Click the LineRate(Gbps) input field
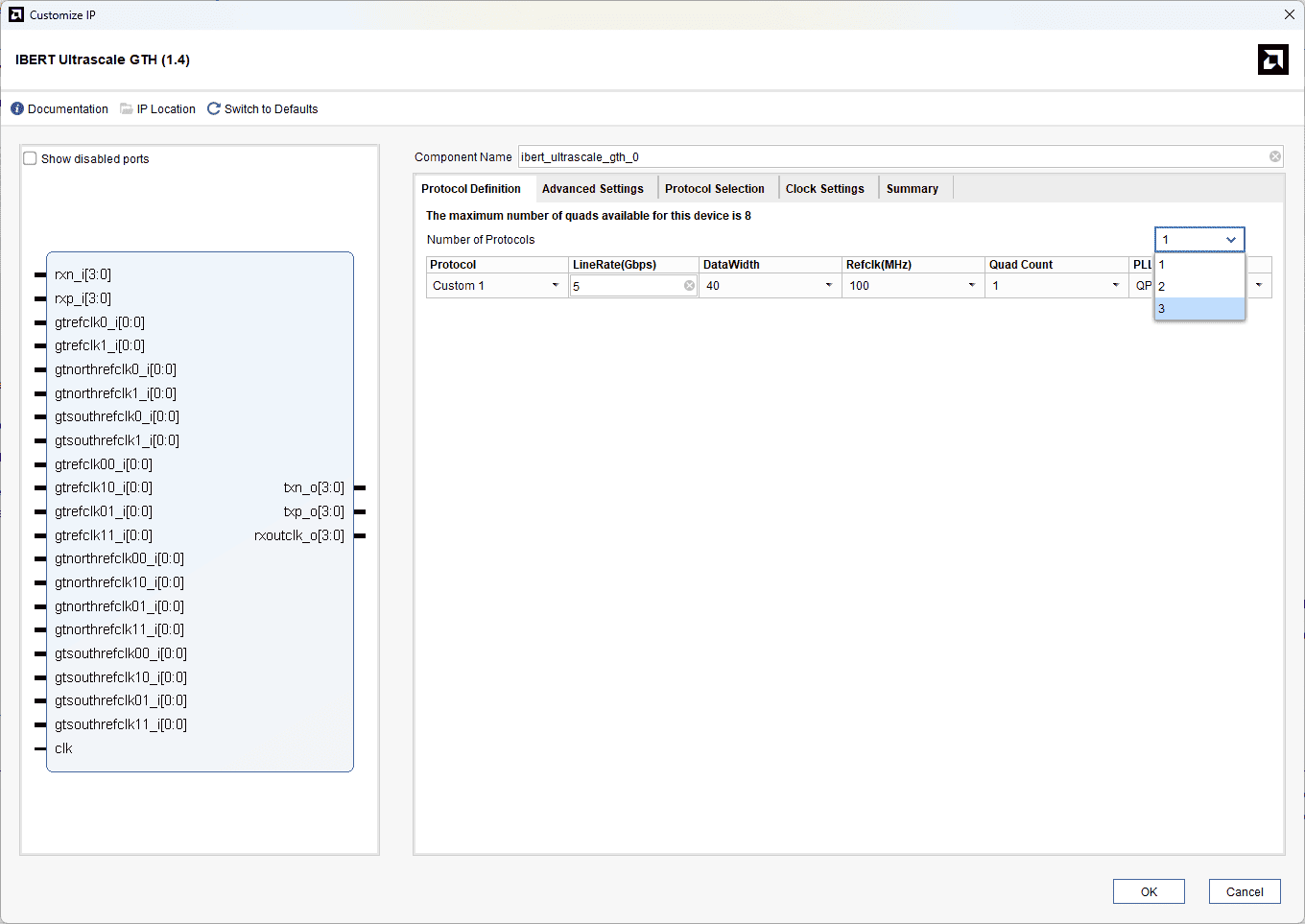This screenshot has width=1305, height=924. coord(626,286)
